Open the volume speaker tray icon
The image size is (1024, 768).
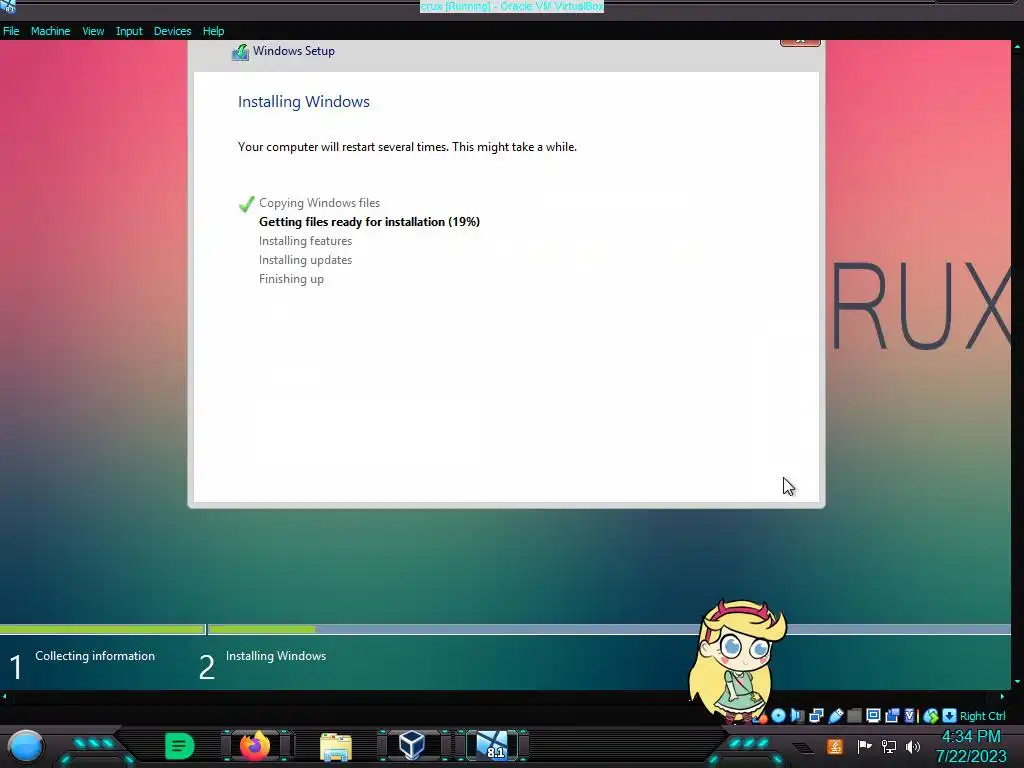coord(912,746)
